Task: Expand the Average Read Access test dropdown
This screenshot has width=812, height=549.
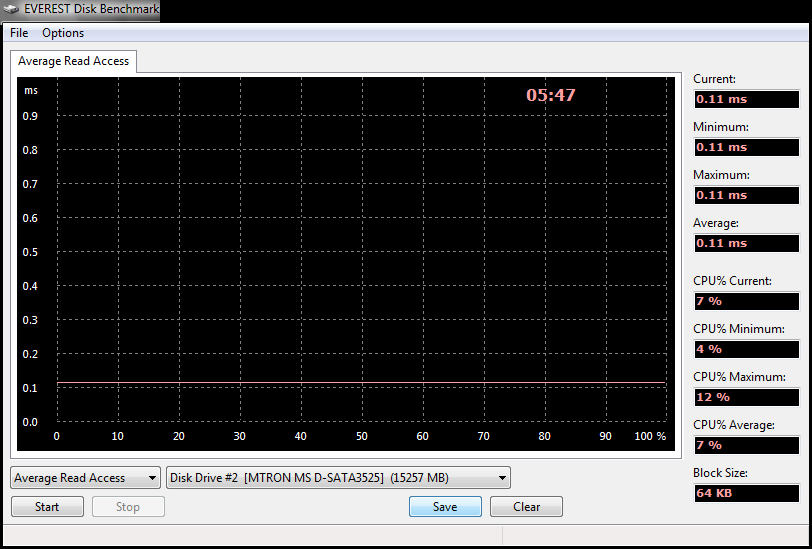Action: click(x=85, y=478)
